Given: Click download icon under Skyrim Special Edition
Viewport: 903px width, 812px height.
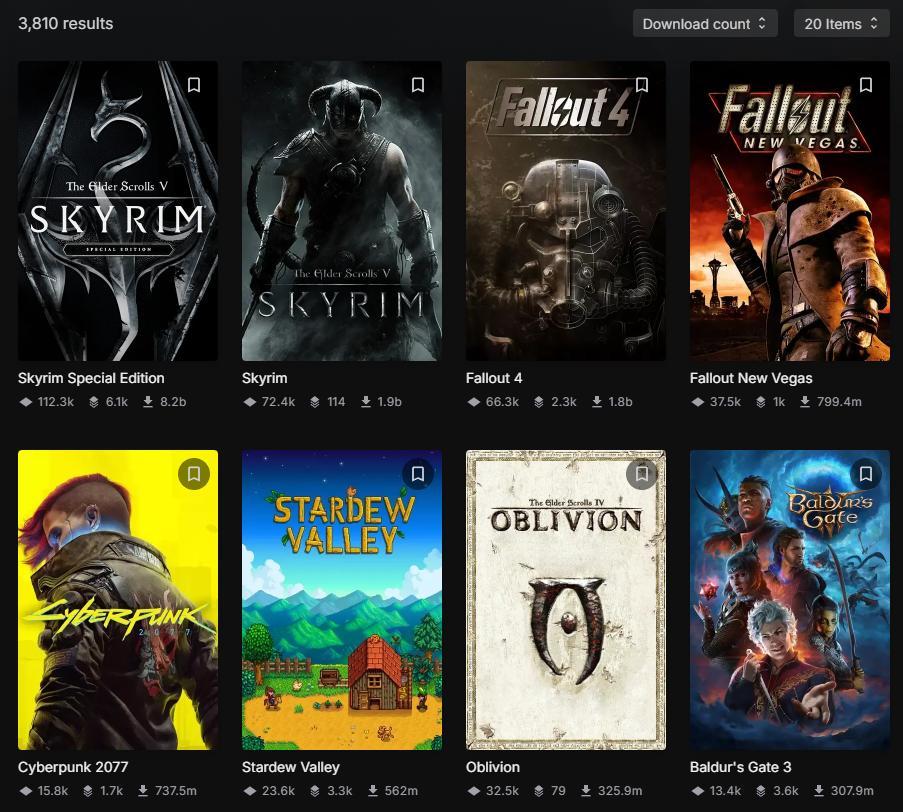Looking at the screenshot, I should (148, 401).
